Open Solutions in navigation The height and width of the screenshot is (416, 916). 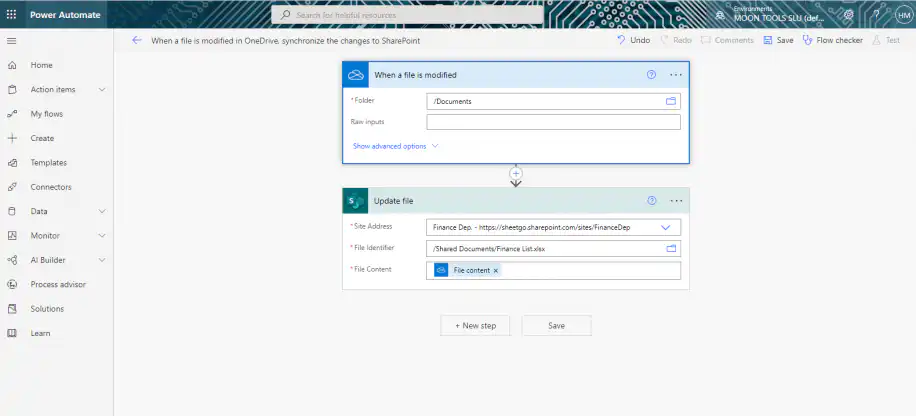[47, 309]
